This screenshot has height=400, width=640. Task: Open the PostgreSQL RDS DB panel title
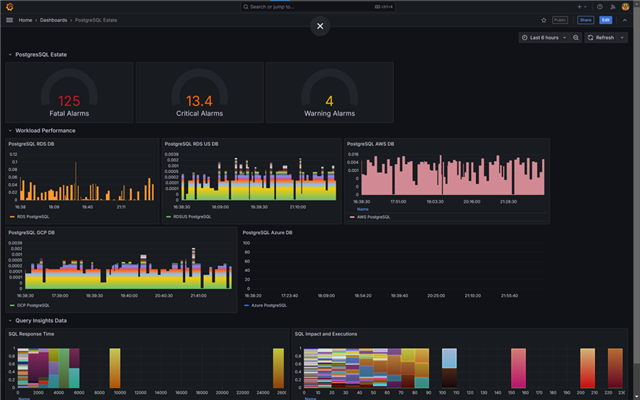(31, 144)
